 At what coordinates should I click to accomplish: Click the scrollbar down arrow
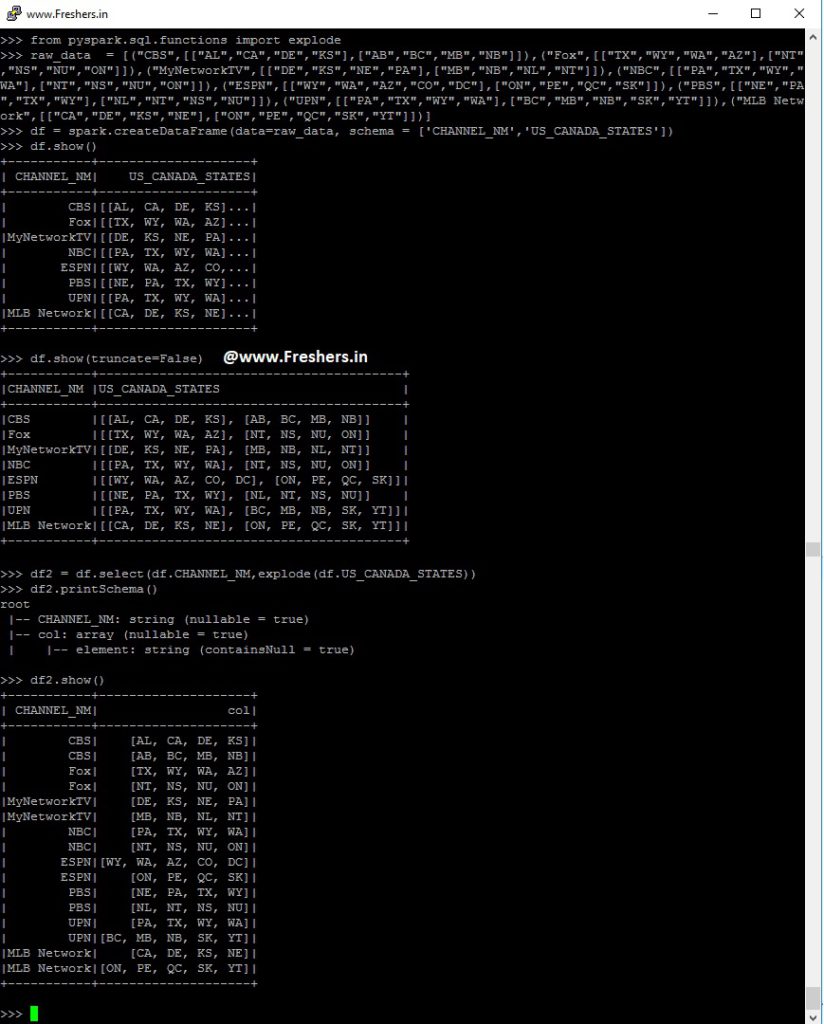tap(815, 1015)
